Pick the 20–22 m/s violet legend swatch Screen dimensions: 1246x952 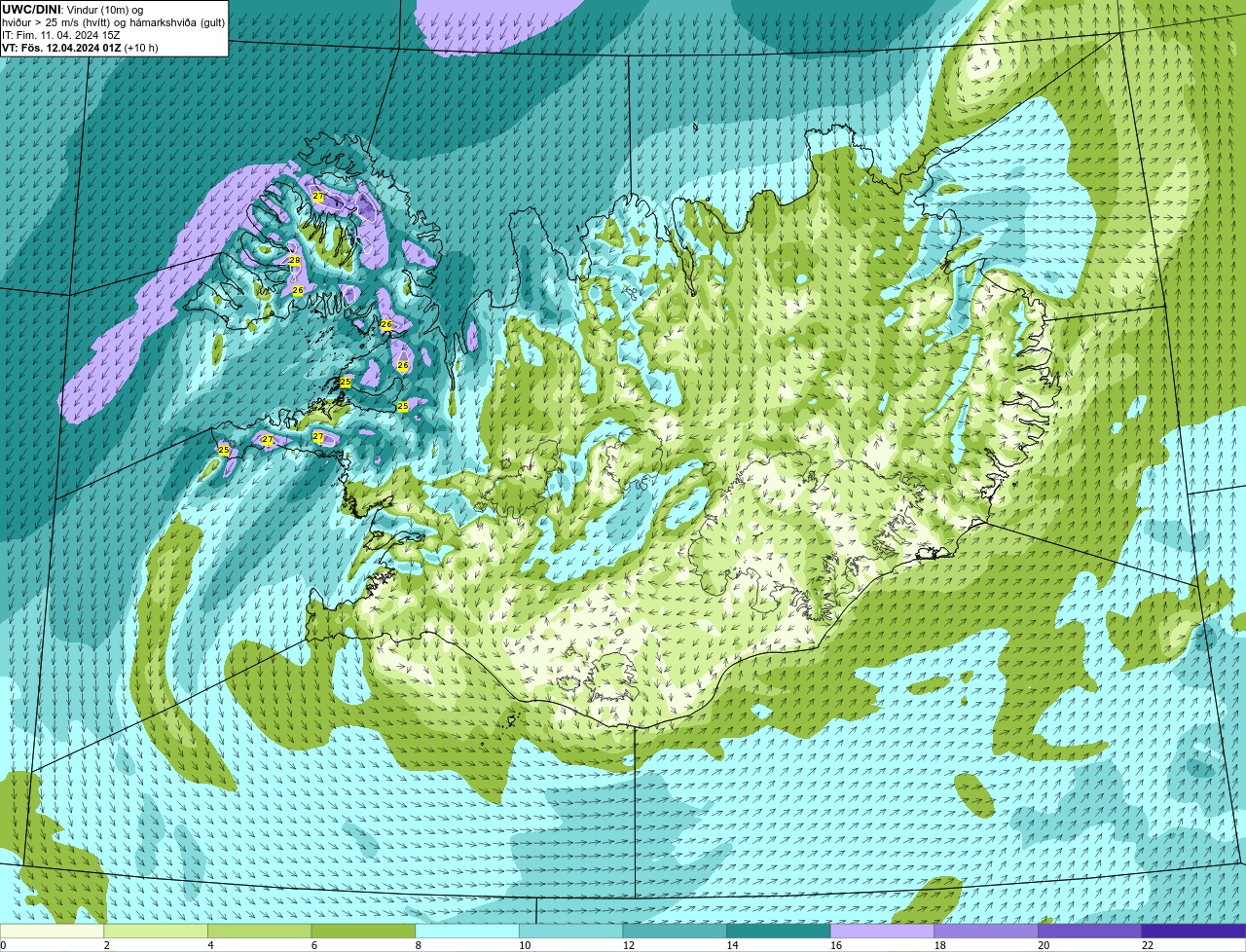tap(1090, 931)
